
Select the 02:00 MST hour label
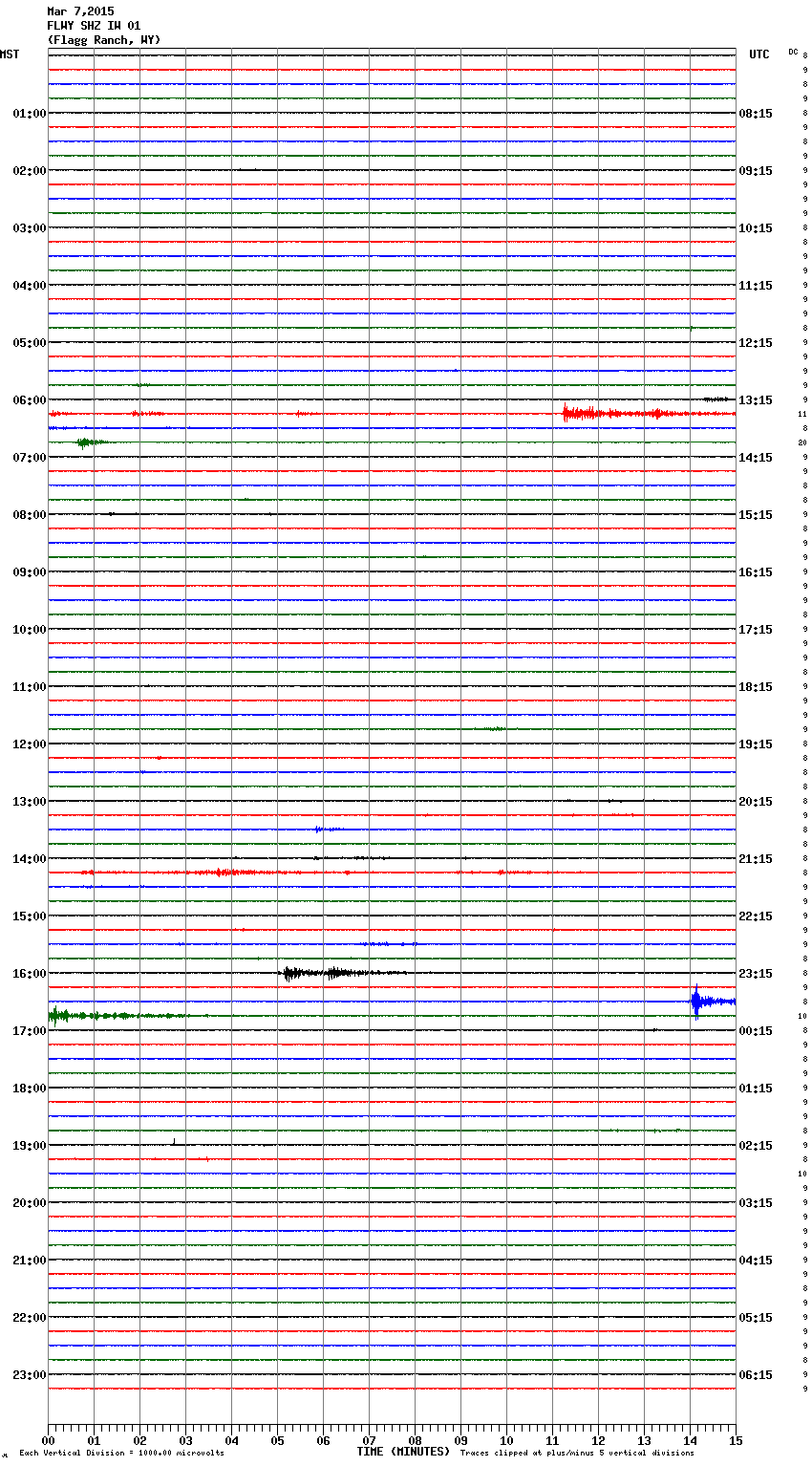pos(30,171)
